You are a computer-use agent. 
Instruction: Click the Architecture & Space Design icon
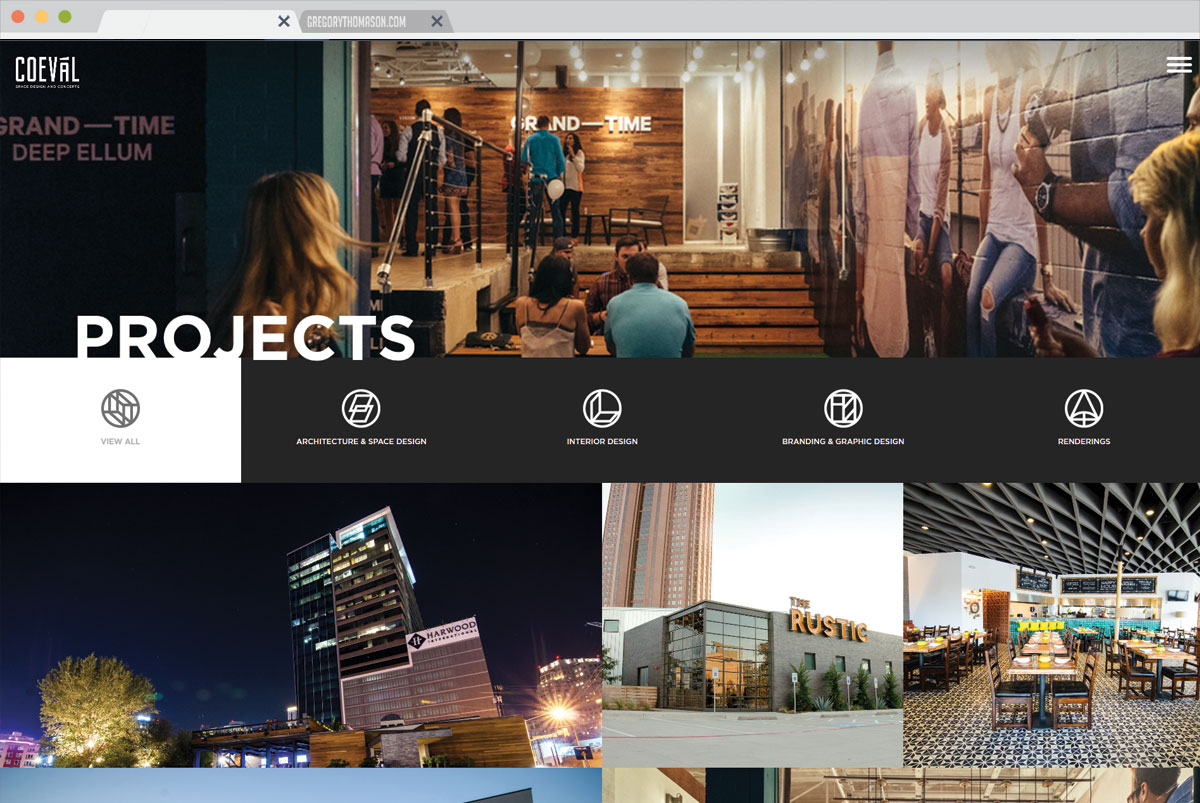coord(361,408)
